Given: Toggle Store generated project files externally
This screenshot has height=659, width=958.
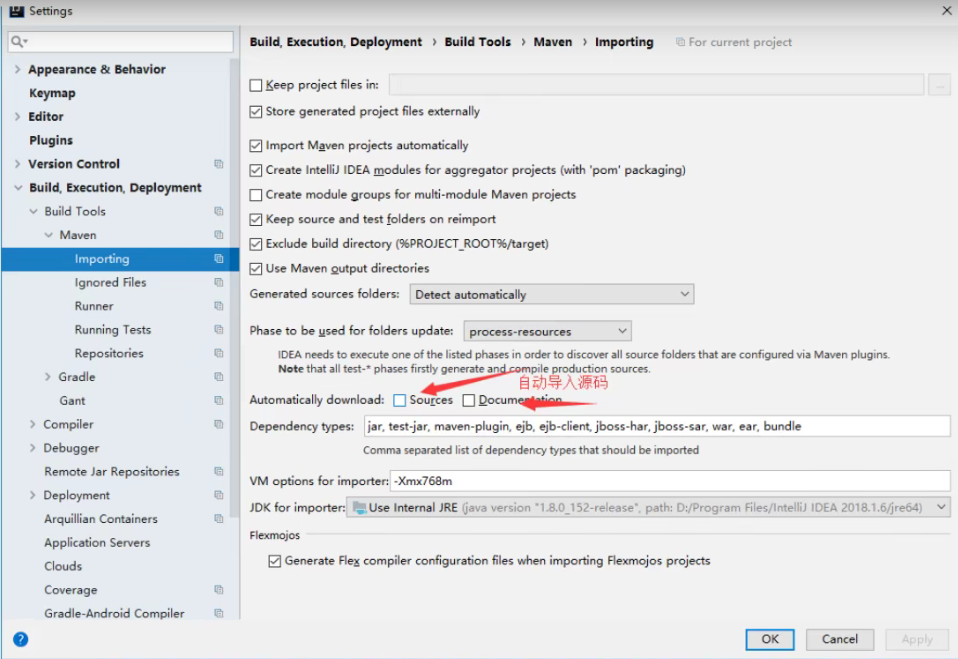Looking at the screenshot, I should click(256, 111).
